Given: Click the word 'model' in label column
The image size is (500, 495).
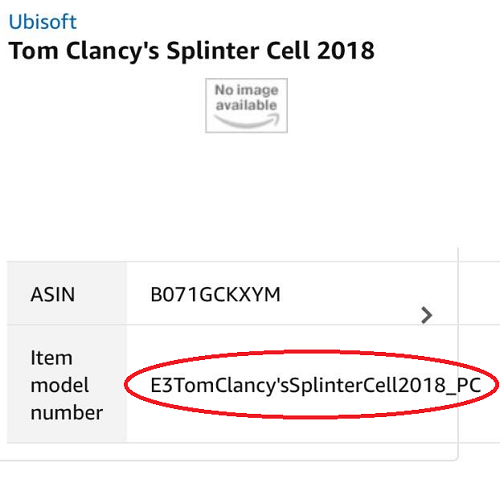Looking at the screenshot, I should pos(60,385).
